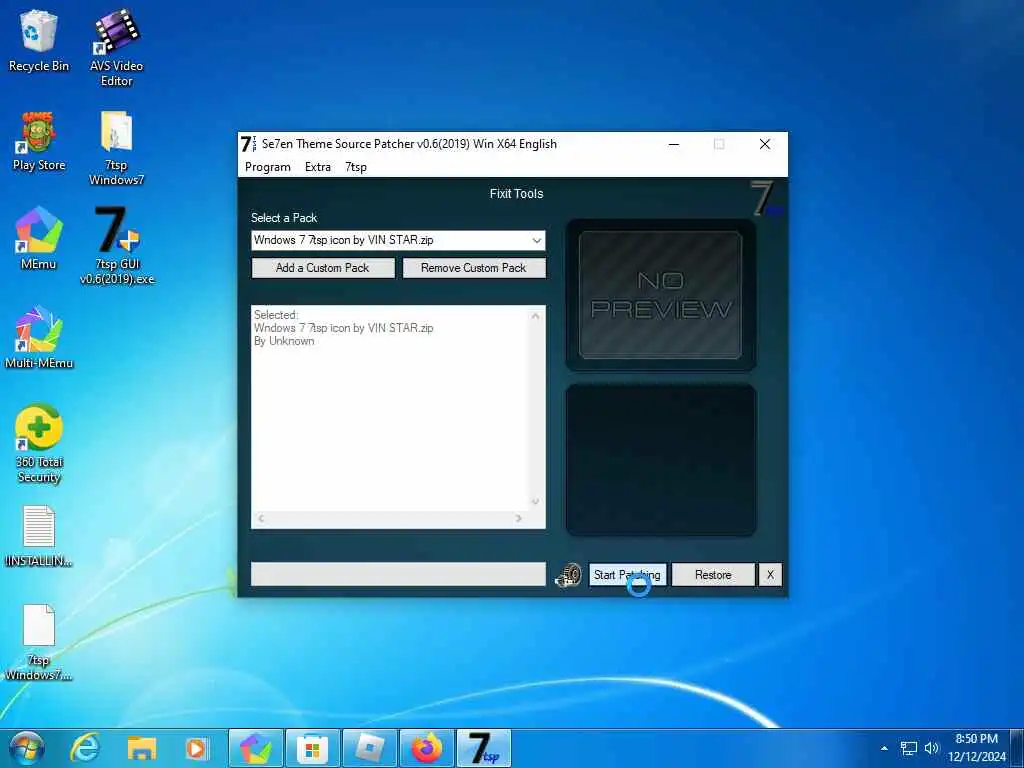The image size is (1024, 768).
Task: Minimize the Se7en Theme Source Patcher window
Action: pyautogui.click(x=674, y=144)
